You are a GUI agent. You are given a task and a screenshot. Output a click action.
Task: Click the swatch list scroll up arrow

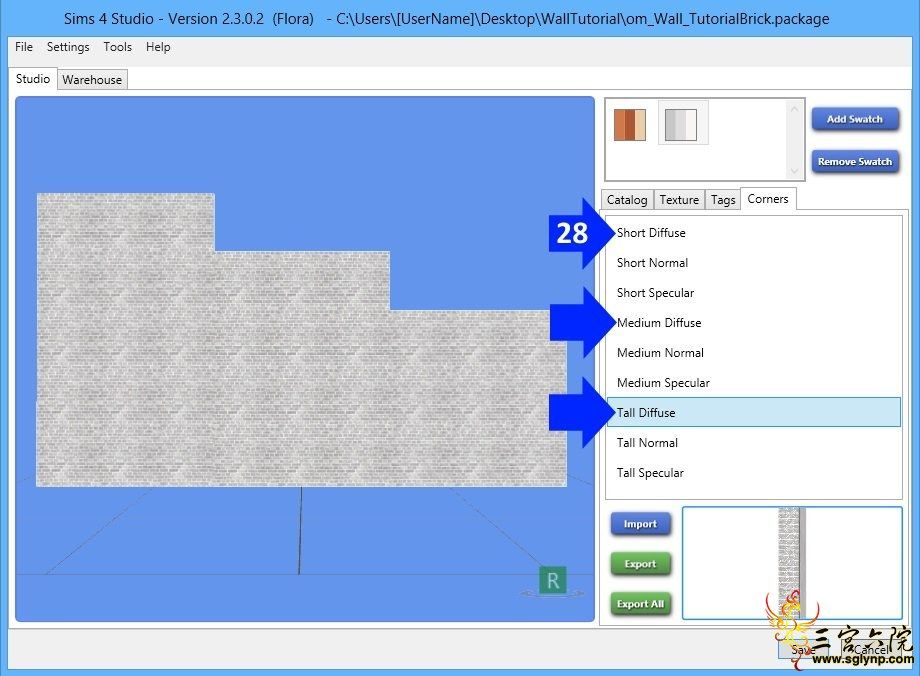click(x=794, y=109)
